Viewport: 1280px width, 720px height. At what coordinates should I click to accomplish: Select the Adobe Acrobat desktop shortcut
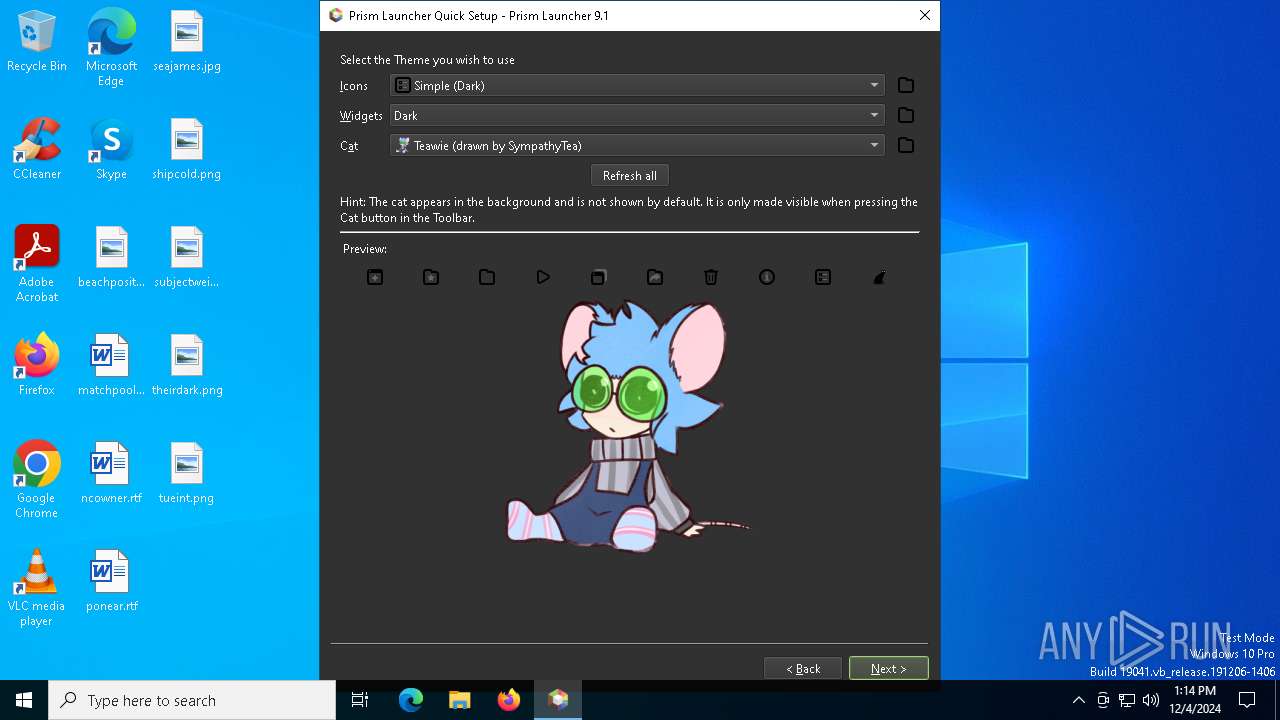coord(37,264)
